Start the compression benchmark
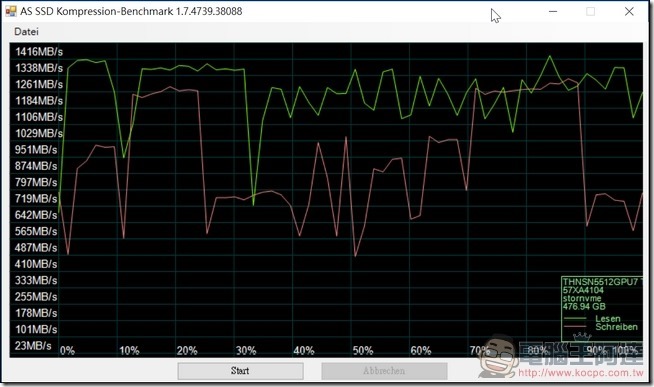Image resolution: width=654 pixels, height=387 pixels. pos(240,371)
